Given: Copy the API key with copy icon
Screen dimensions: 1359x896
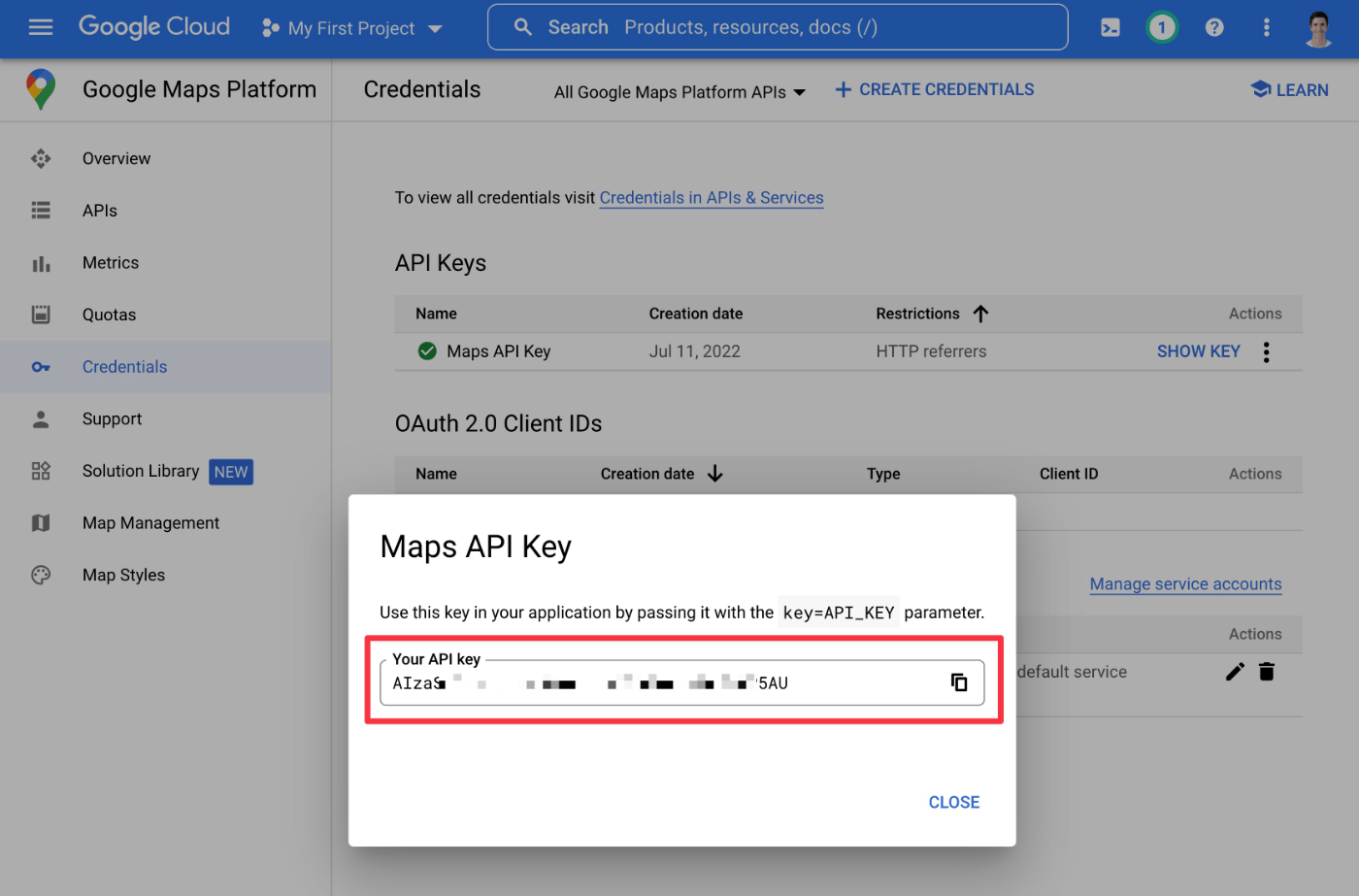Looking at the screenshot, I should (959, 682).
